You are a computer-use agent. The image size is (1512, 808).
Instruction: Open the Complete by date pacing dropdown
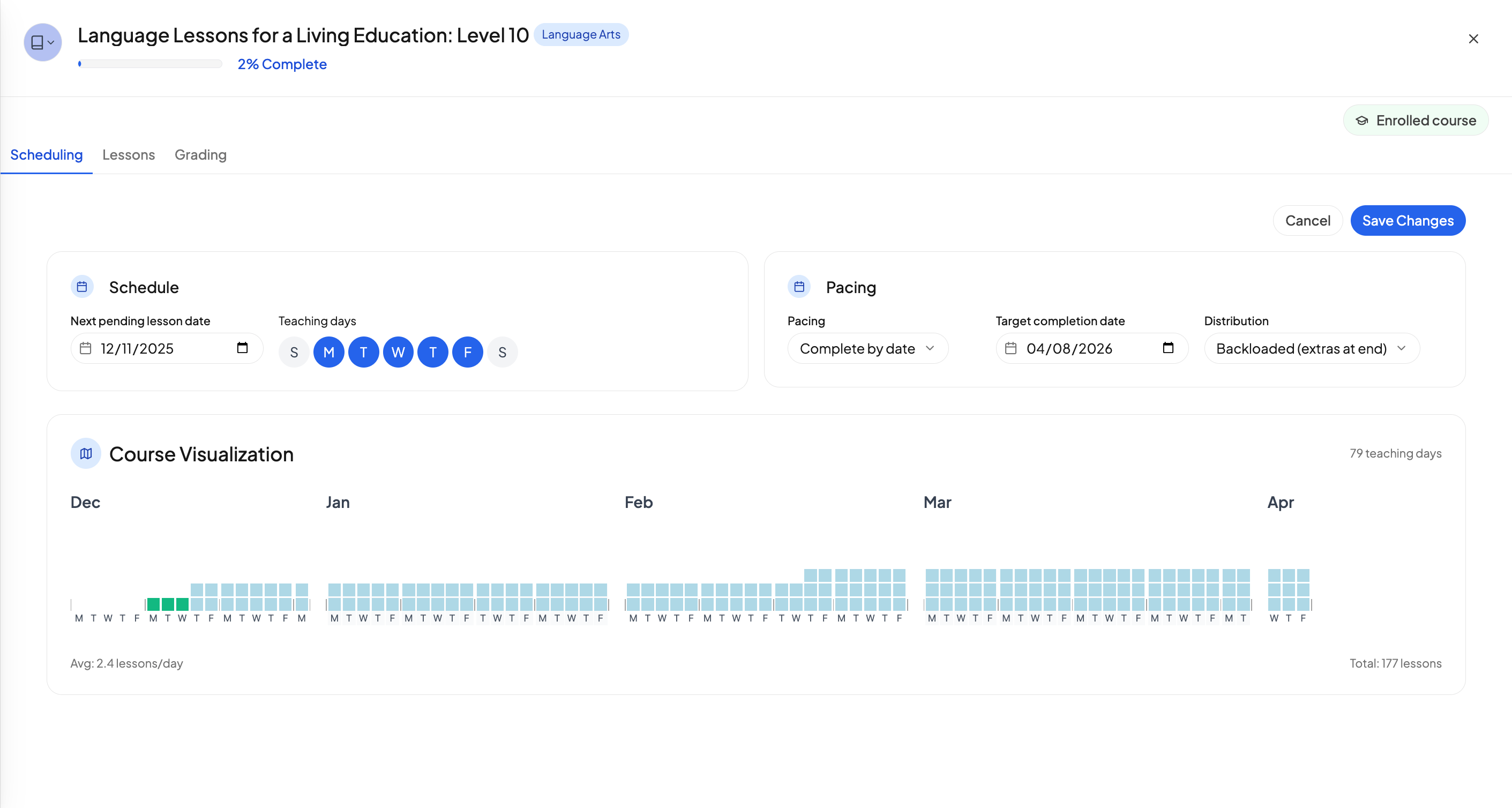pos(867,349)
